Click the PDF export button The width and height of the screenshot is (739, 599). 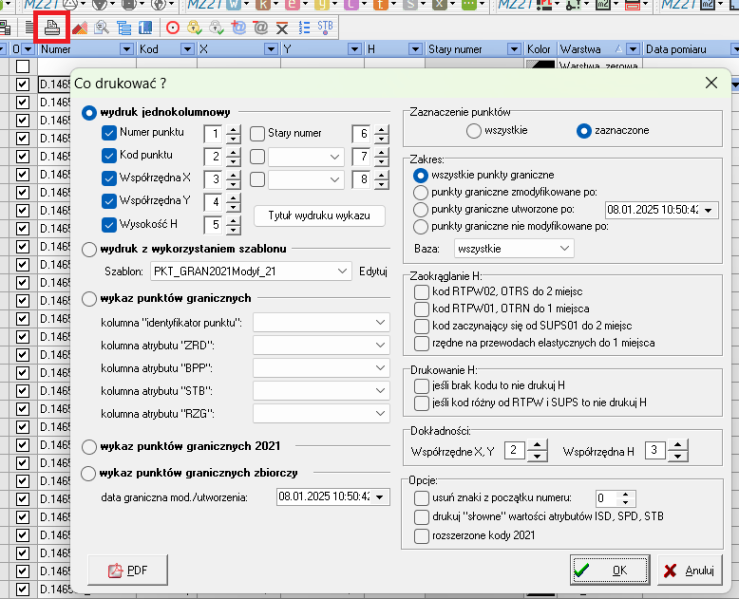tap(127, 570)
